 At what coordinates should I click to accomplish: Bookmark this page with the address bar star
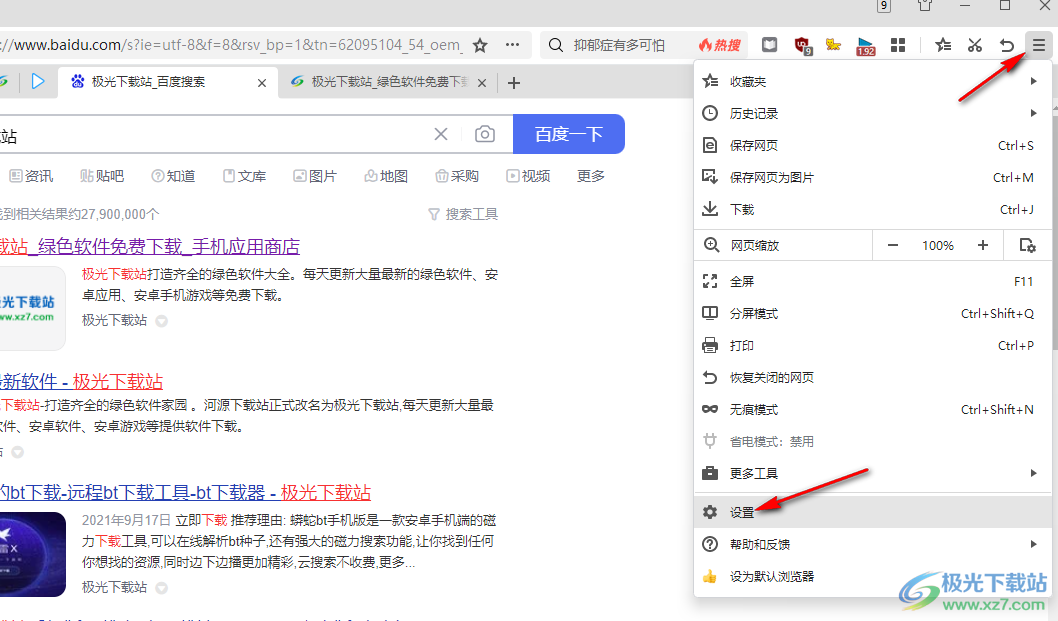[480, 45]
